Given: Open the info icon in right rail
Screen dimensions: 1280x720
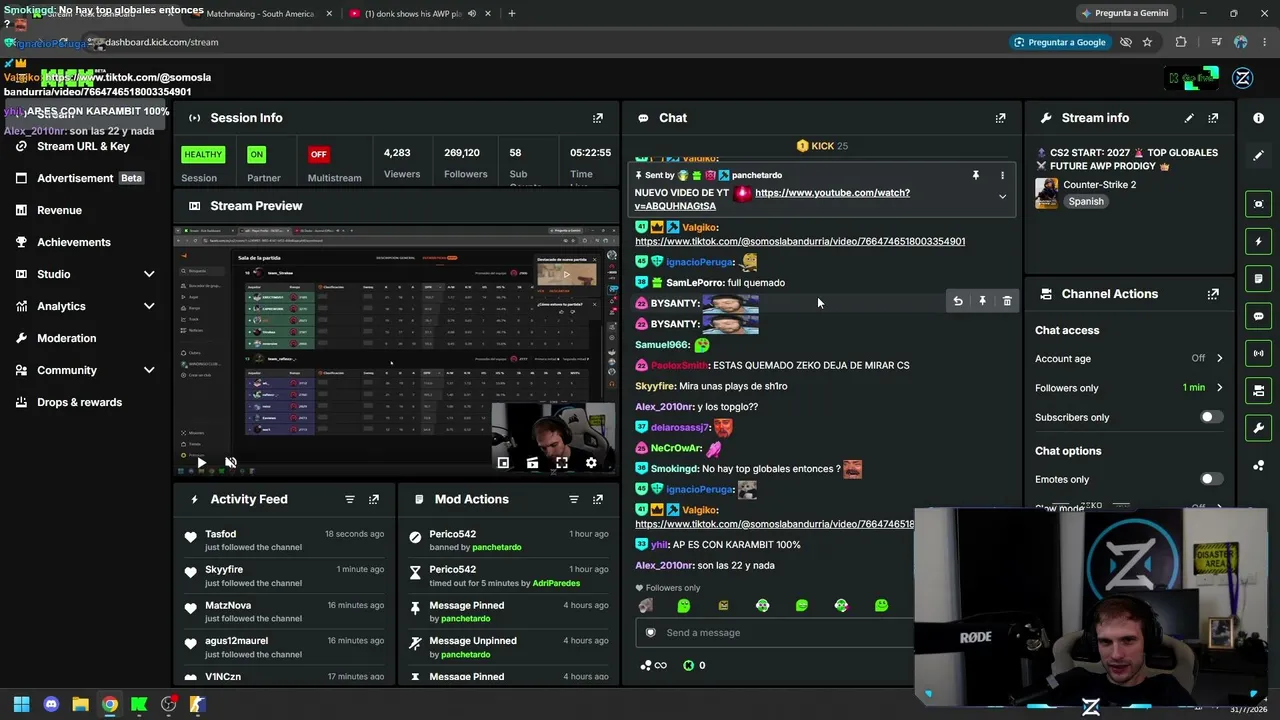Looking at the screenshot, I should coord(1258,118).
